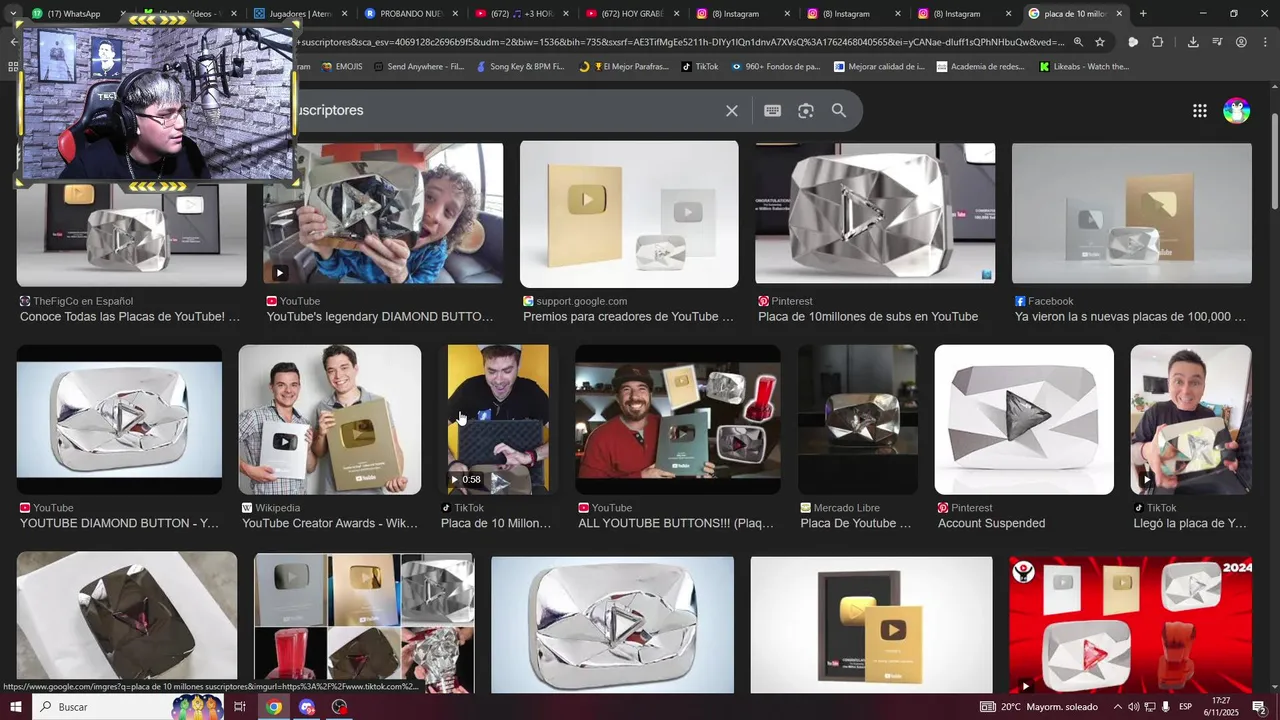The image size is (1280, 720).
Task: Open the Chrome profile icon
Action: click(x=1241, y=42)
